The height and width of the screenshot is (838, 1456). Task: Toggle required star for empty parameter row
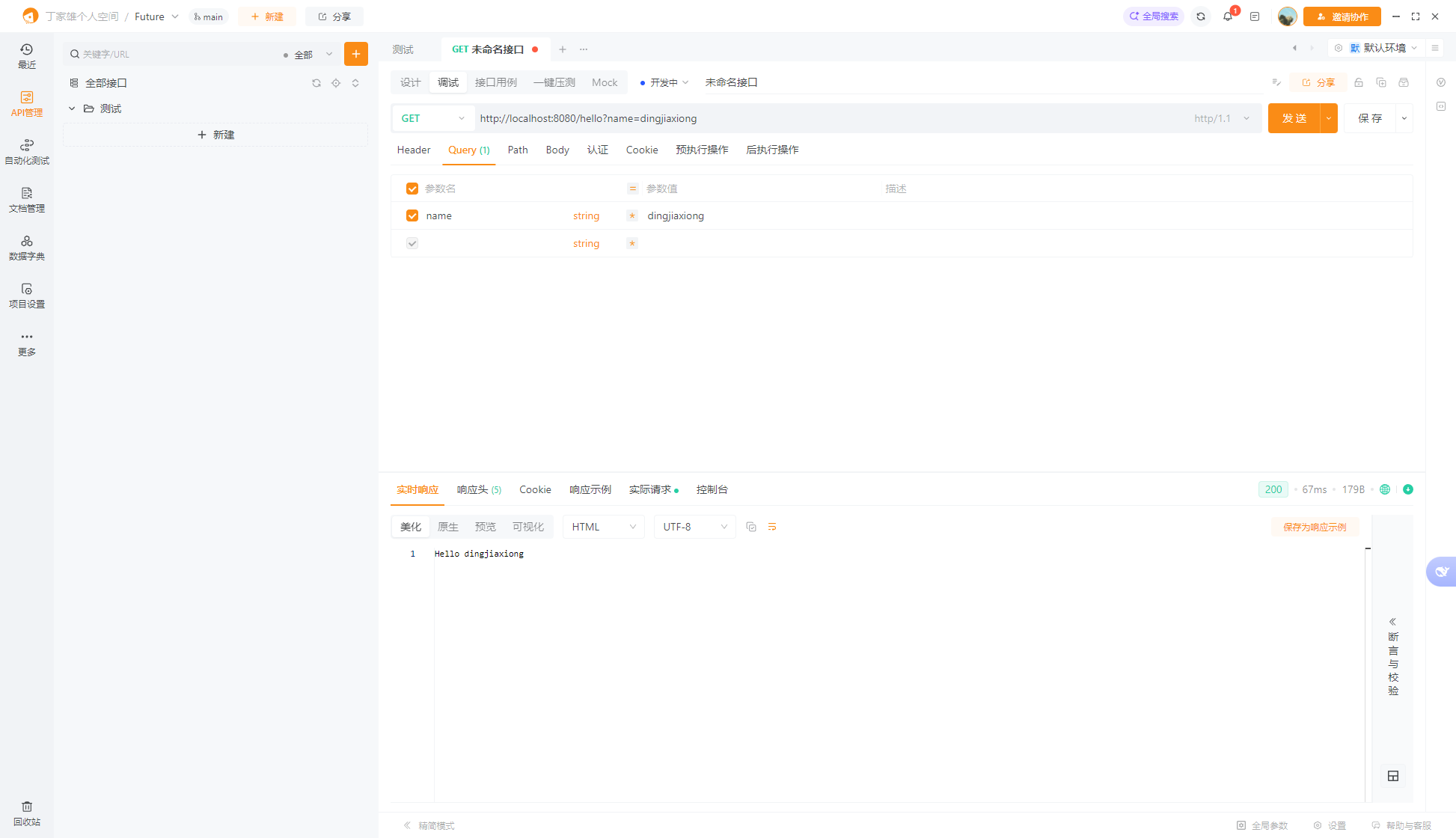[x=632, y=243]
